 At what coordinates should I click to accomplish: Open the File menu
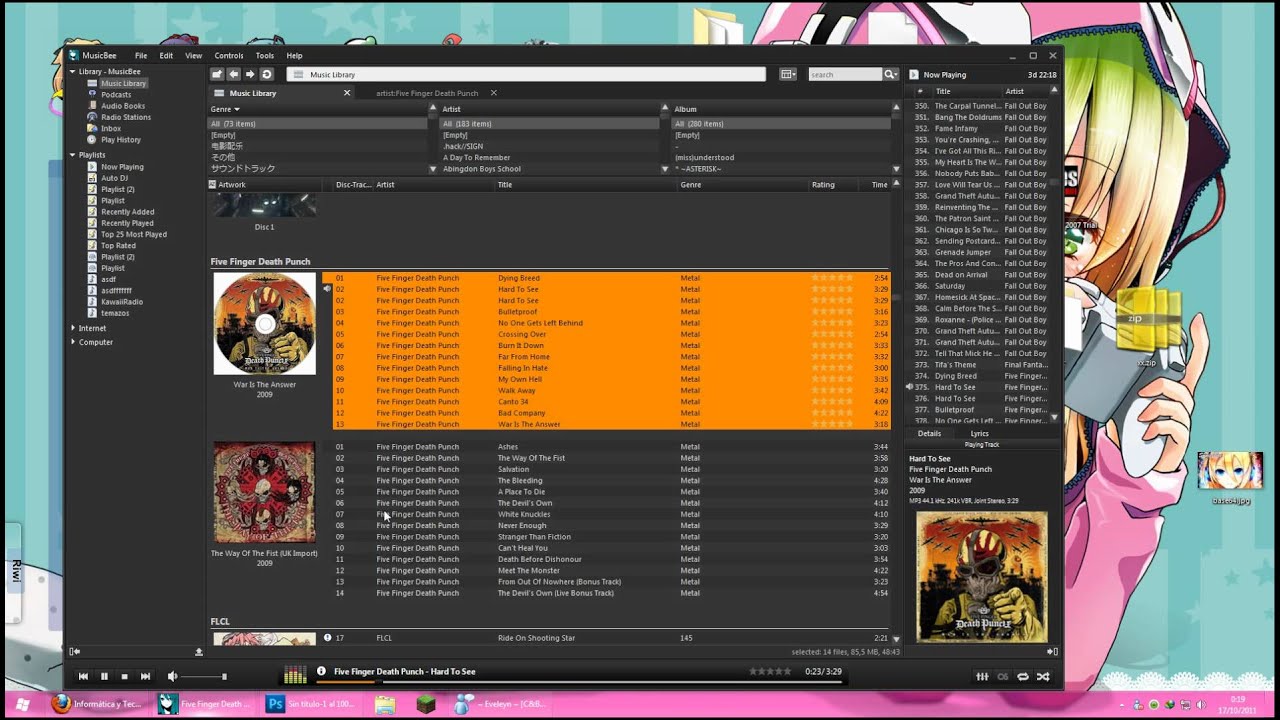point(141,56)
